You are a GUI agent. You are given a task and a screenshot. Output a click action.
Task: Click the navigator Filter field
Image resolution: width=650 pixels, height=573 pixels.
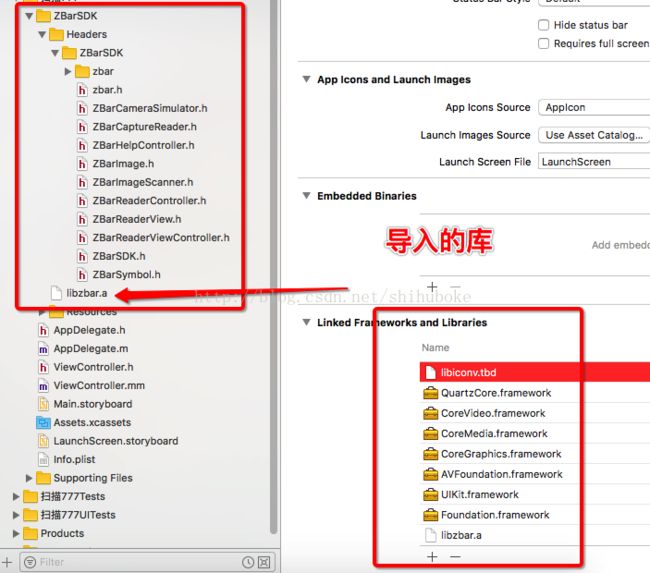click(147, 562)
